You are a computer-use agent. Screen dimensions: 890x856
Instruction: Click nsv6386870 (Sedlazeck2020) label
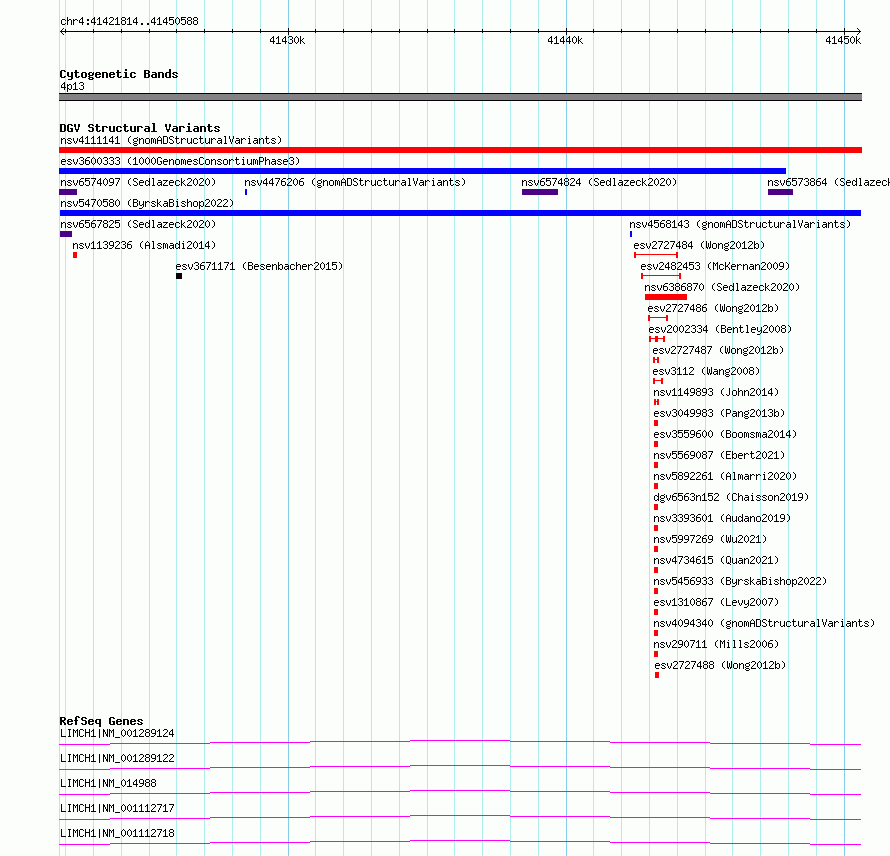tap(722, 287)
